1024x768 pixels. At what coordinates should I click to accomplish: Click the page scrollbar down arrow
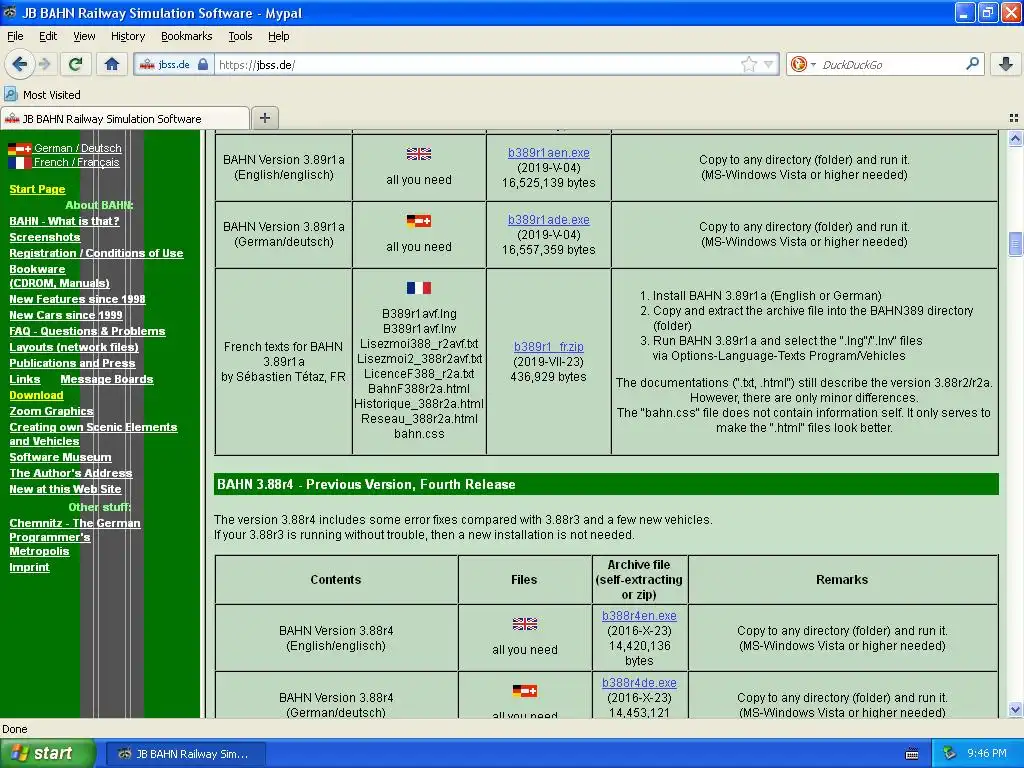click(x=1015, y=709)
